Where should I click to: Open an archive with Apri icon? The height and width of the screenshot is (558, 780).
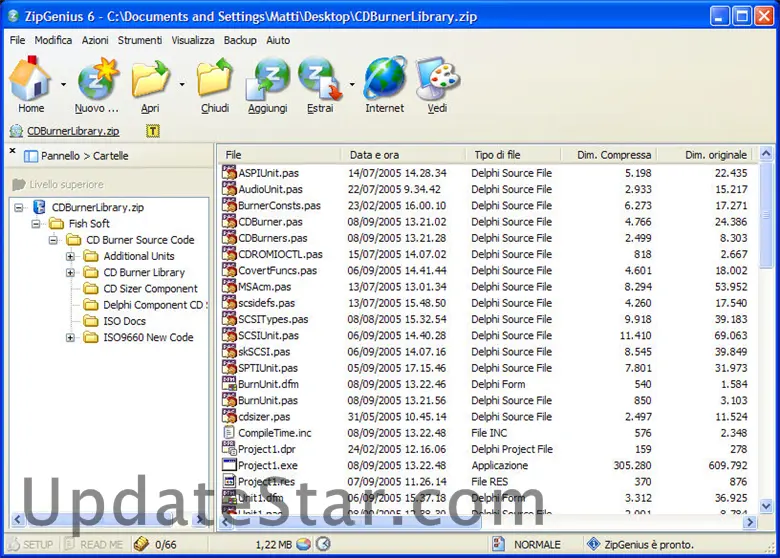[150, 79]
